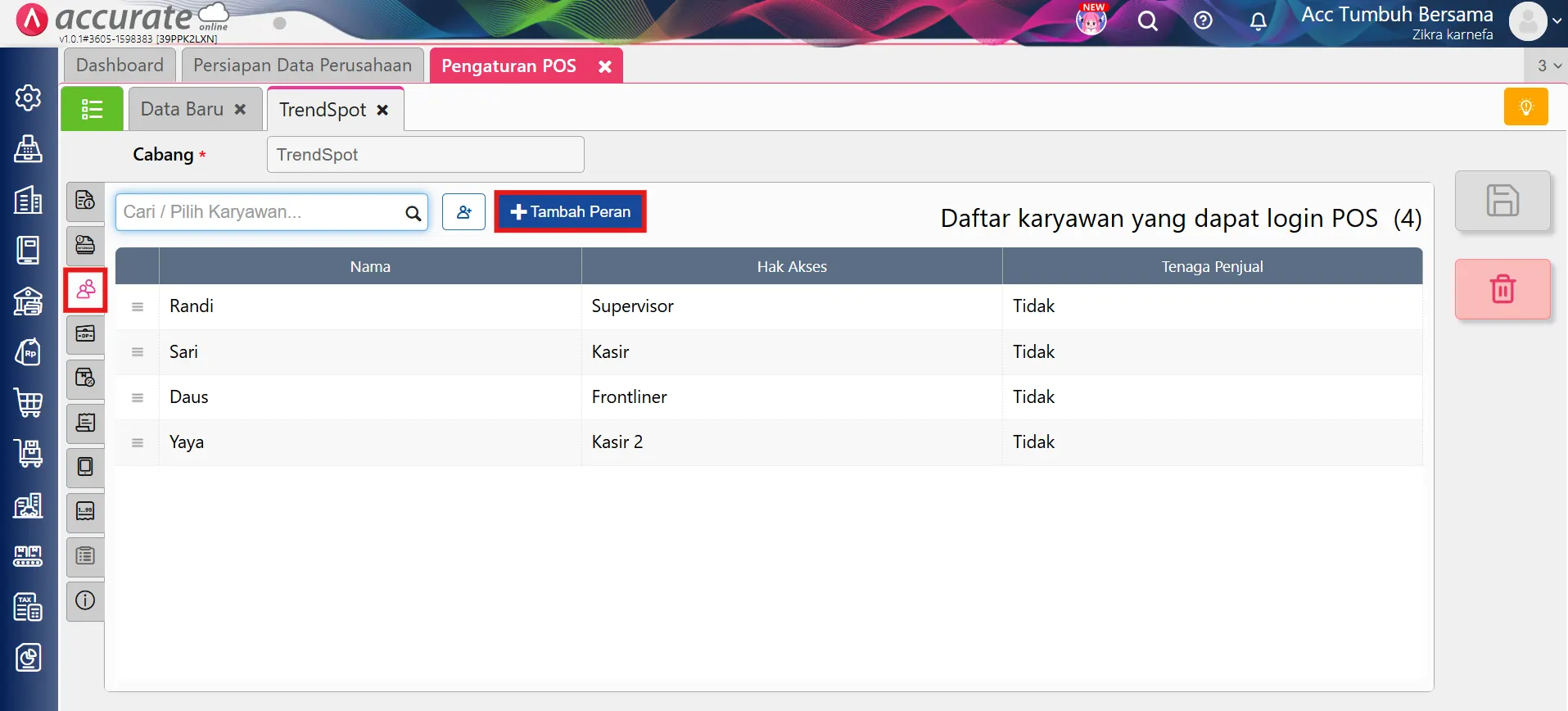Click the Frontliner access cell

[x=792, y=397]
